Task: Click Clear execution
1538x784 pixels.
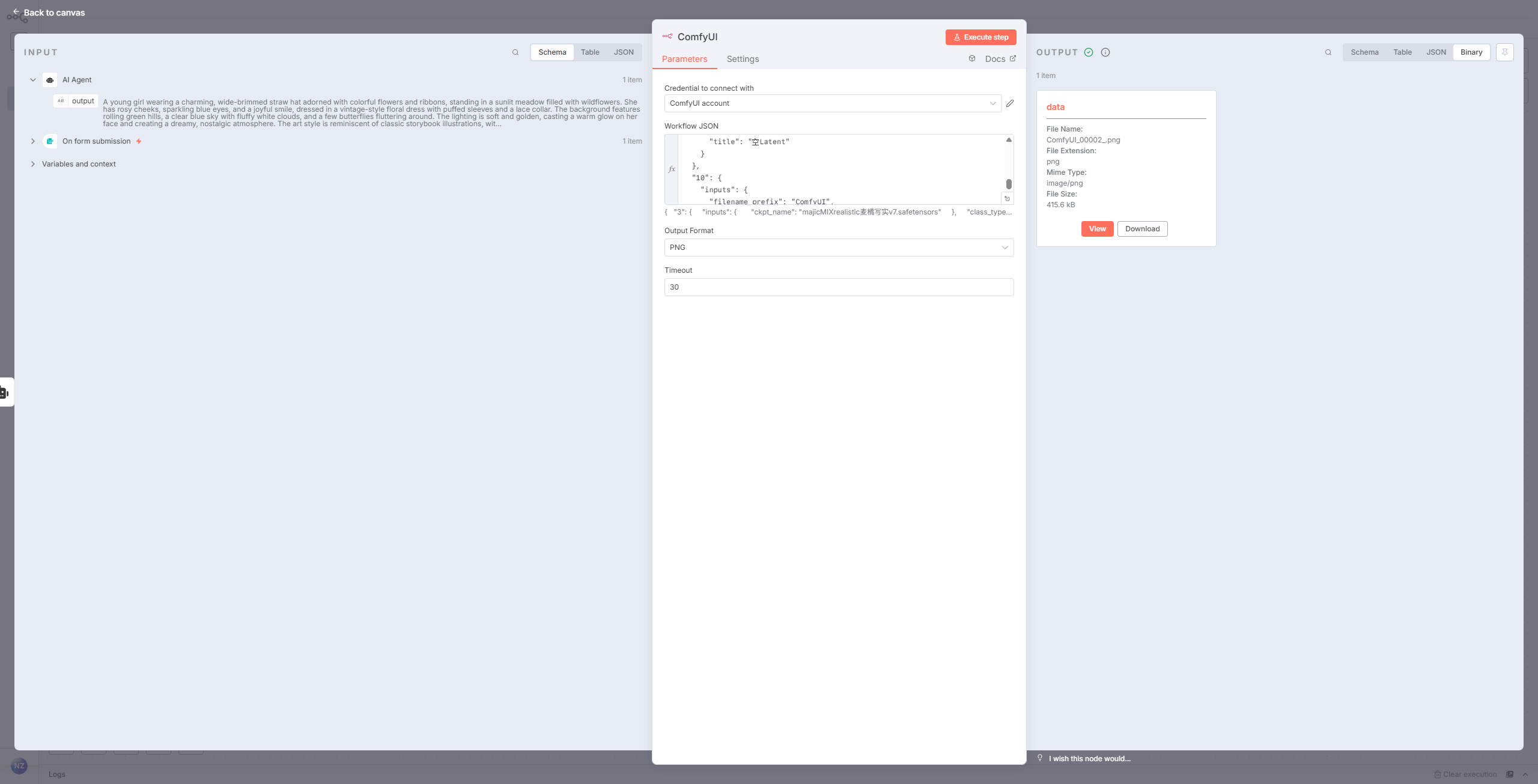Action: point(1465,774)
